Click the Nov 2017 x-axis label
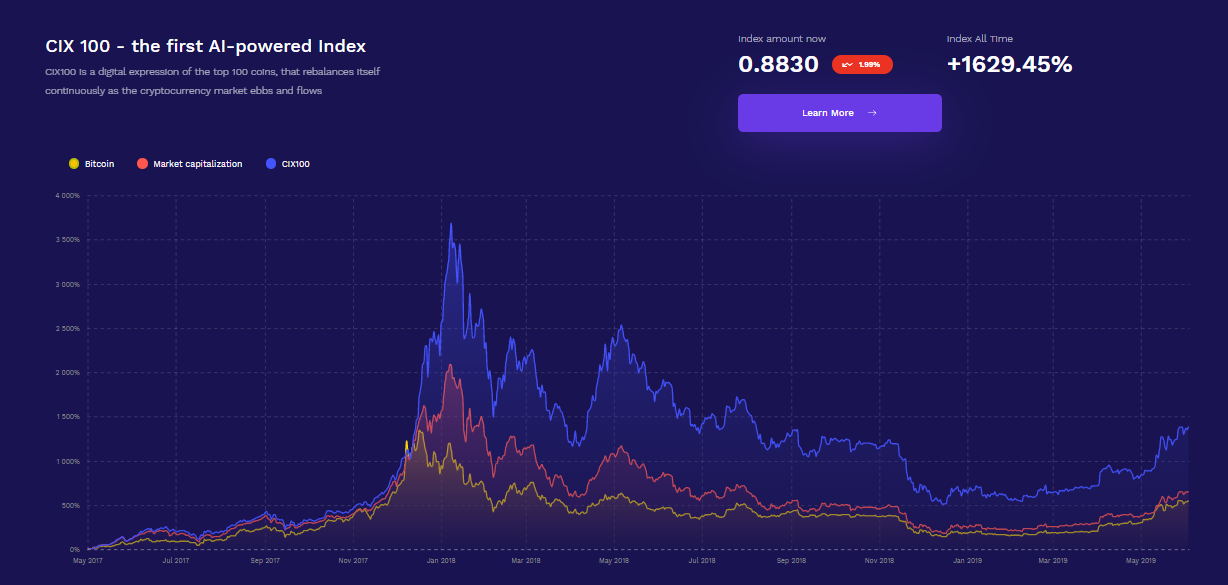Image resolution: width=1228 pixels, height=585 pixels. click(353, 561)
